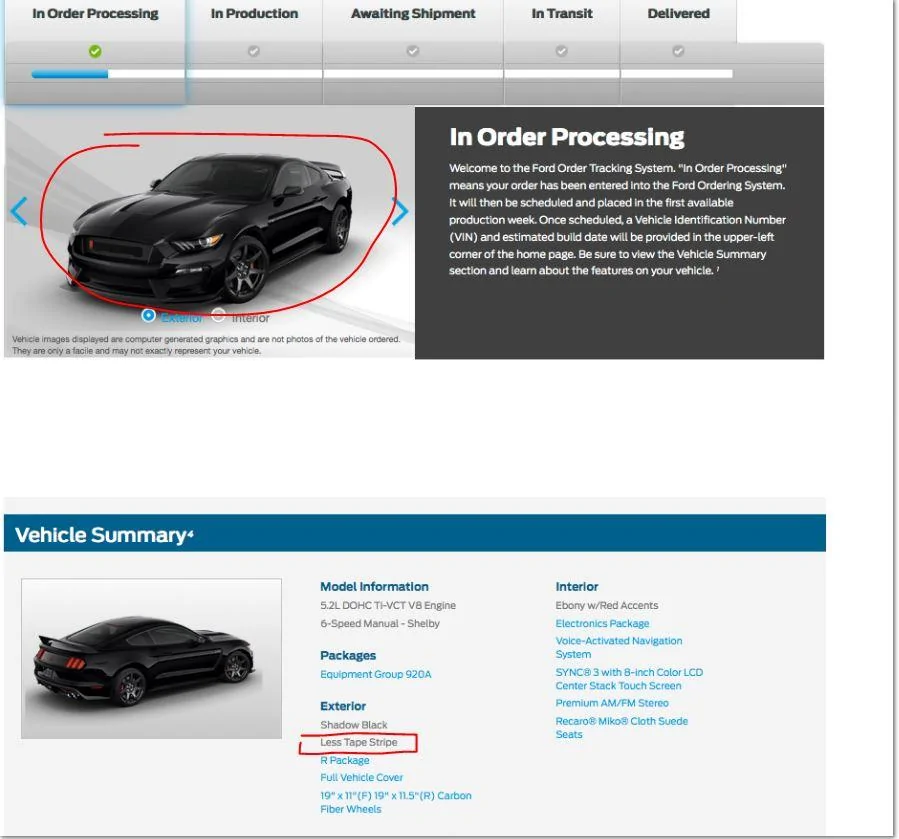Show previous vehicle image with left arrow
The image size is (899, 839).
(19, 211)
